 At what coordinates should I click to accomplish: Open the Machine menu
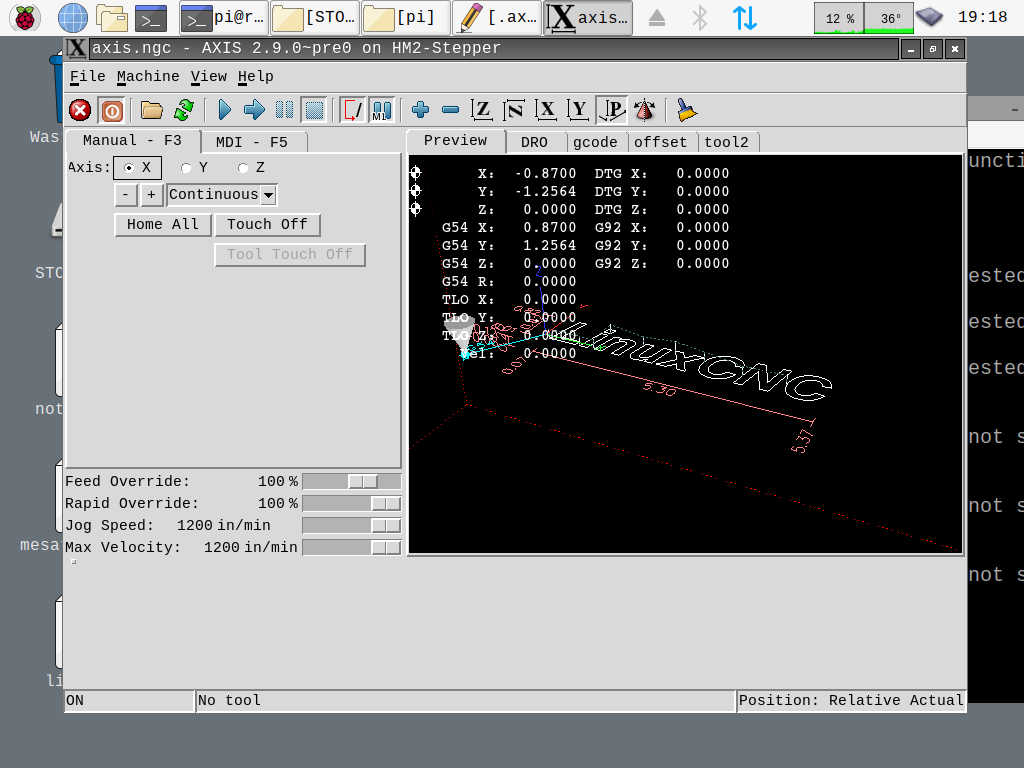(148, 76)
